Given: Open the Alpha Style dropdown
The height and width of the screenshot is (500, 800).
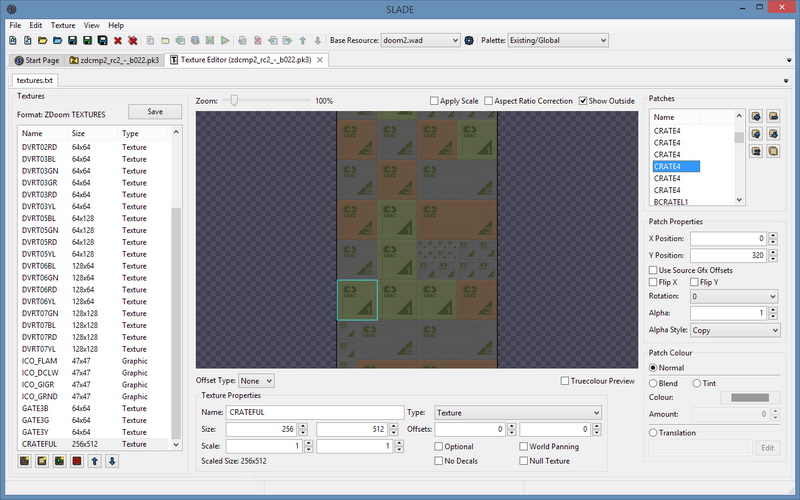Looking at the screenshot, I should (734, 330).
